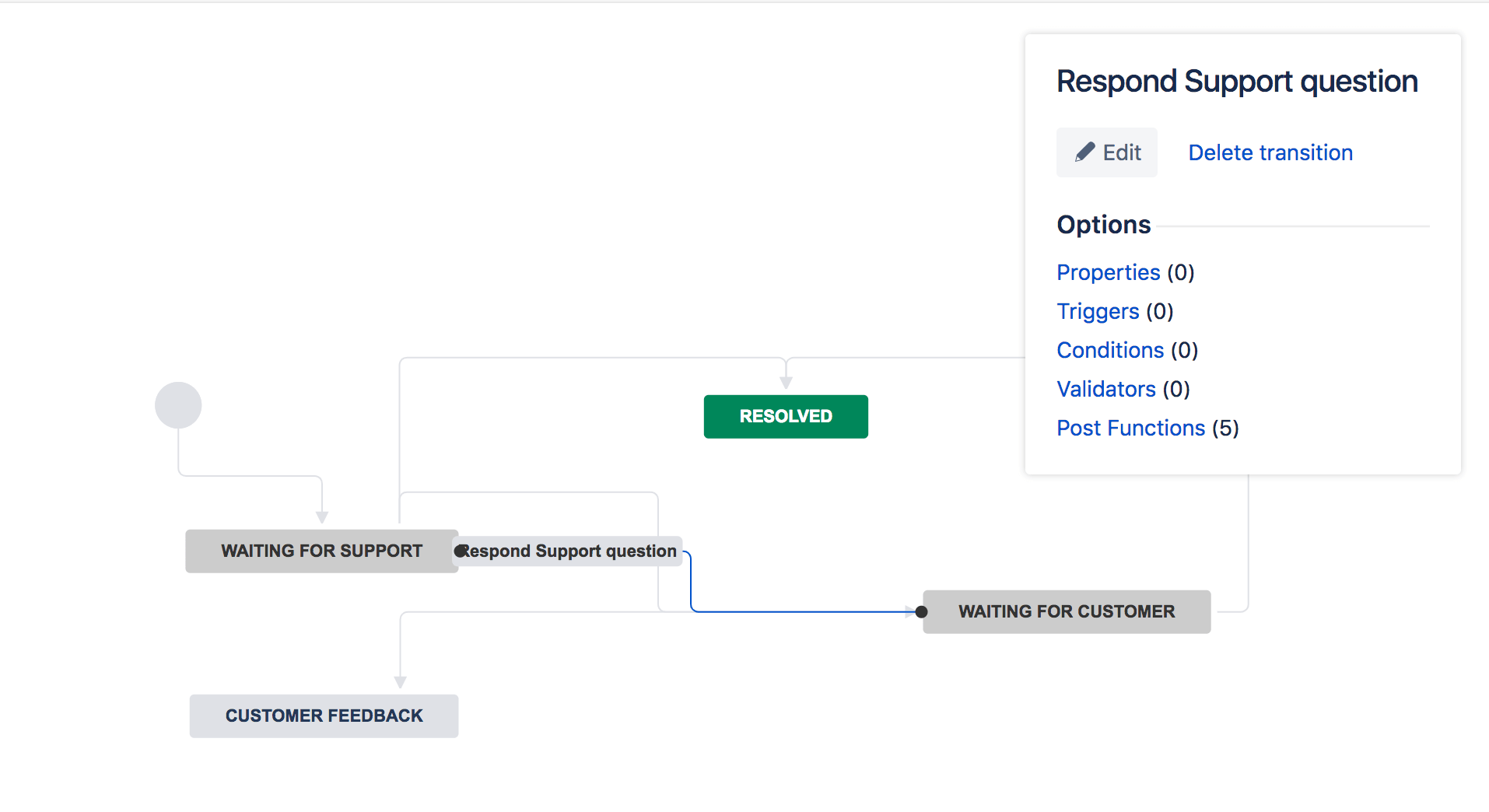This screenshot has height=812, width=1489.
Task: Click the blue highlighted transition line
Action: [x=801, y=612]
